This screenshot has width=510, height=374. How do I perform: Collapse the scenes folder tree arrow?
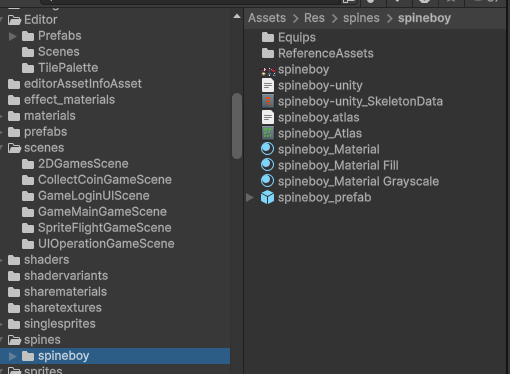pos(1,148)
